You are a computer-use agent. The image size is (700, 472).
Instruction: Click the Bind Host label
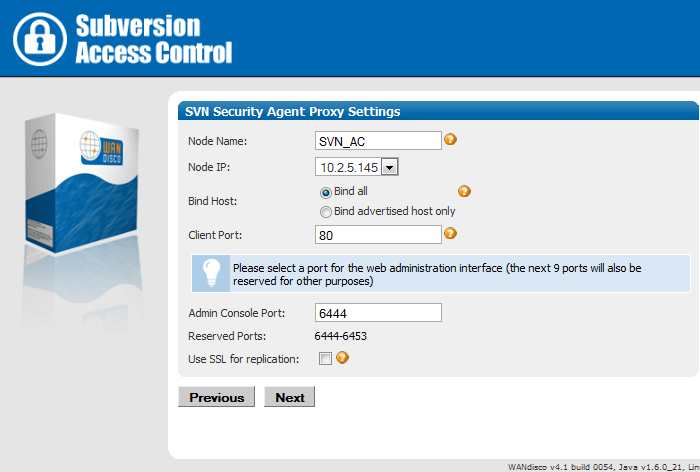click(212, 201)
